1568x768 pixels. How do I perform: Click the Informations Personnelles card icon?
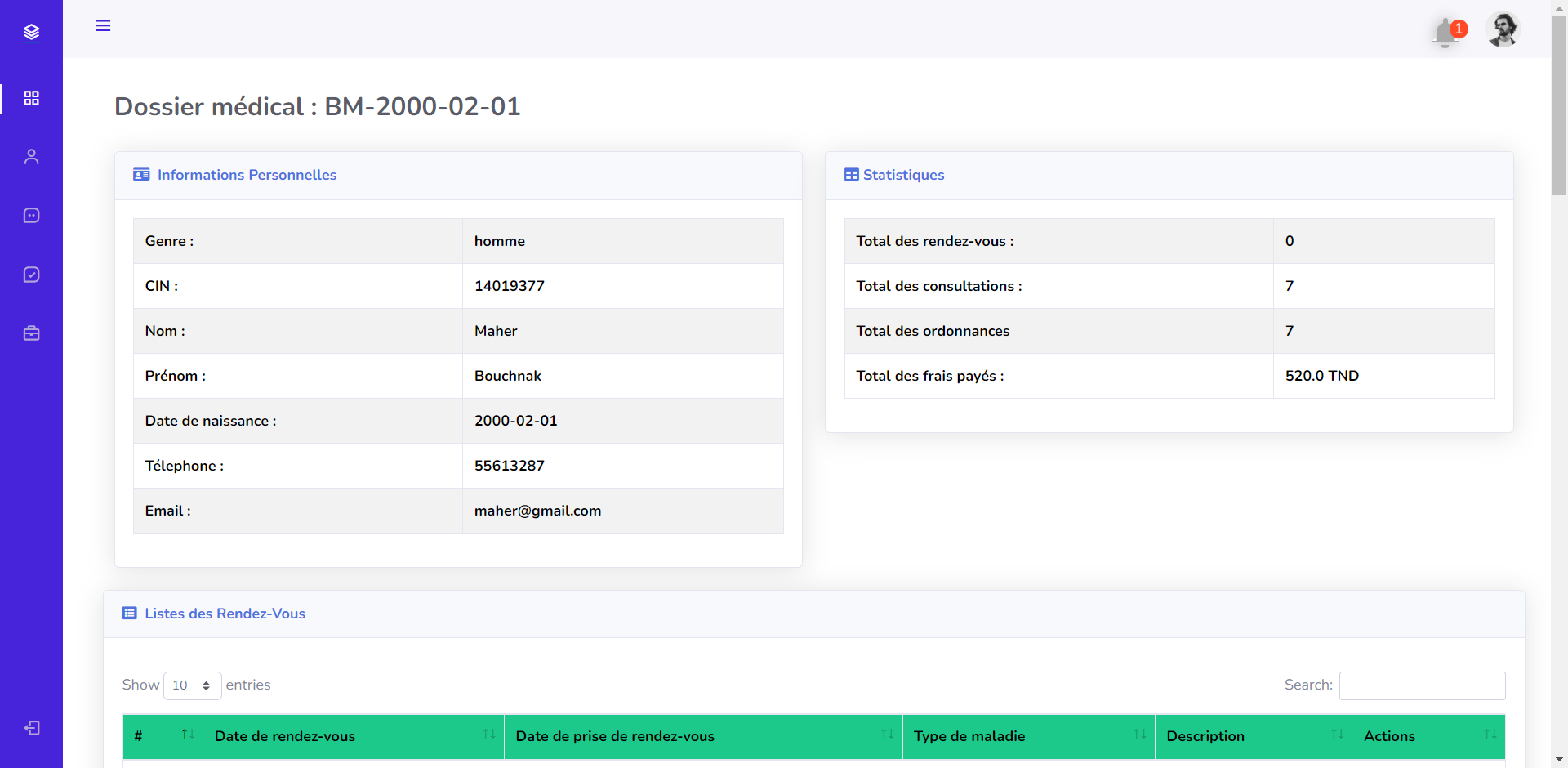click(x=140, y=174)
